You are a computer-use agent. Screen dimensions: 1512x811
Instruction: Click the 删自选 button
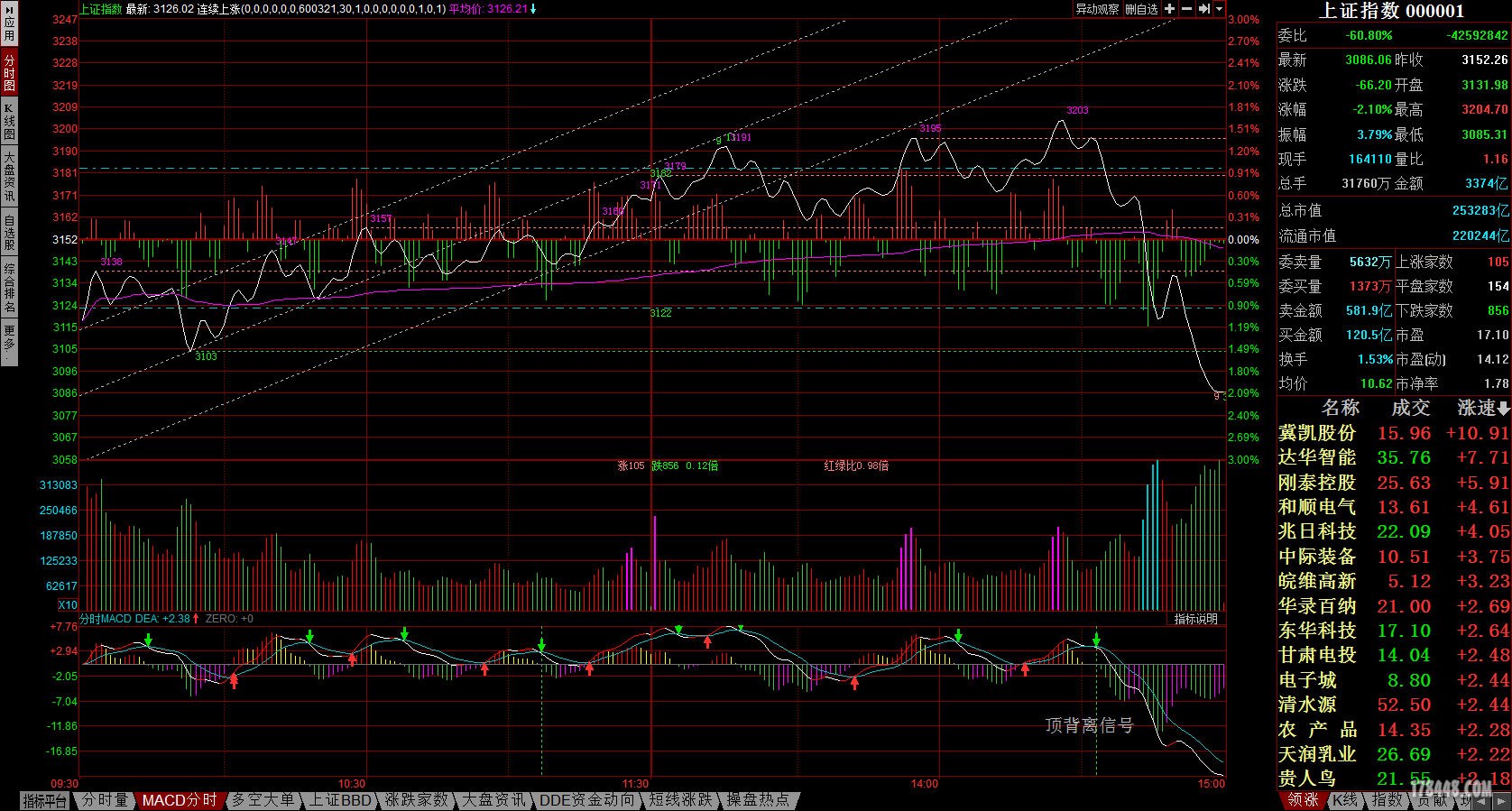(1141, 9)
